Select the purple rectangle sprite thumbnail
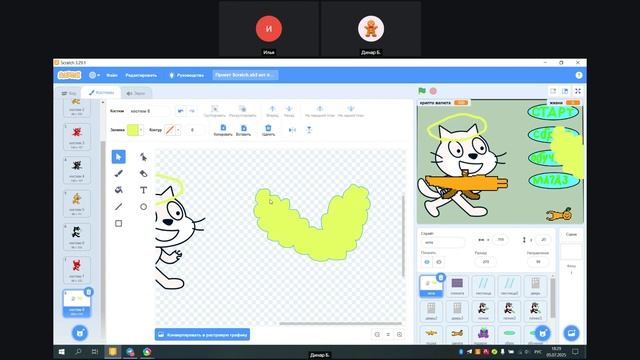 457,286
